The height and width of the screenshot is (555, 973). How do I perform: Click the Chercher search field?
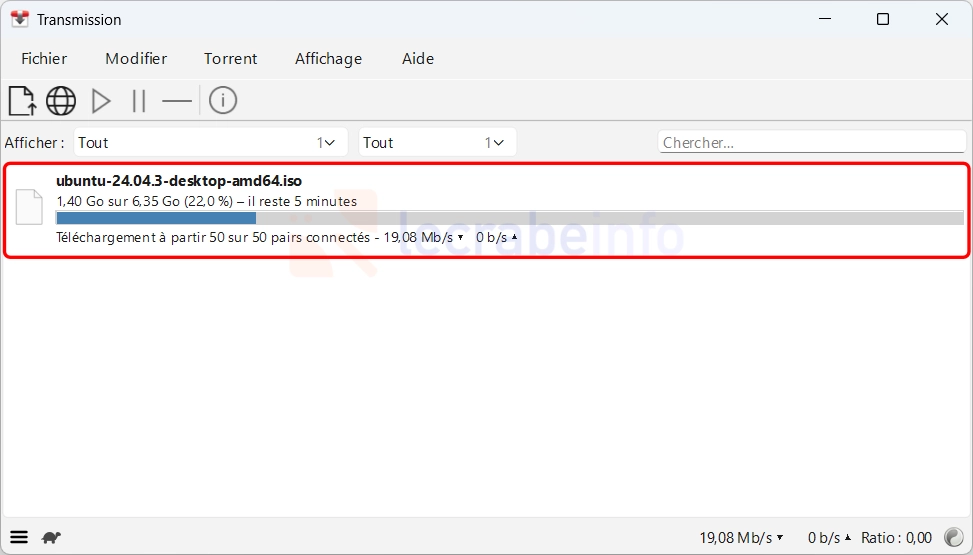point(812,143)
